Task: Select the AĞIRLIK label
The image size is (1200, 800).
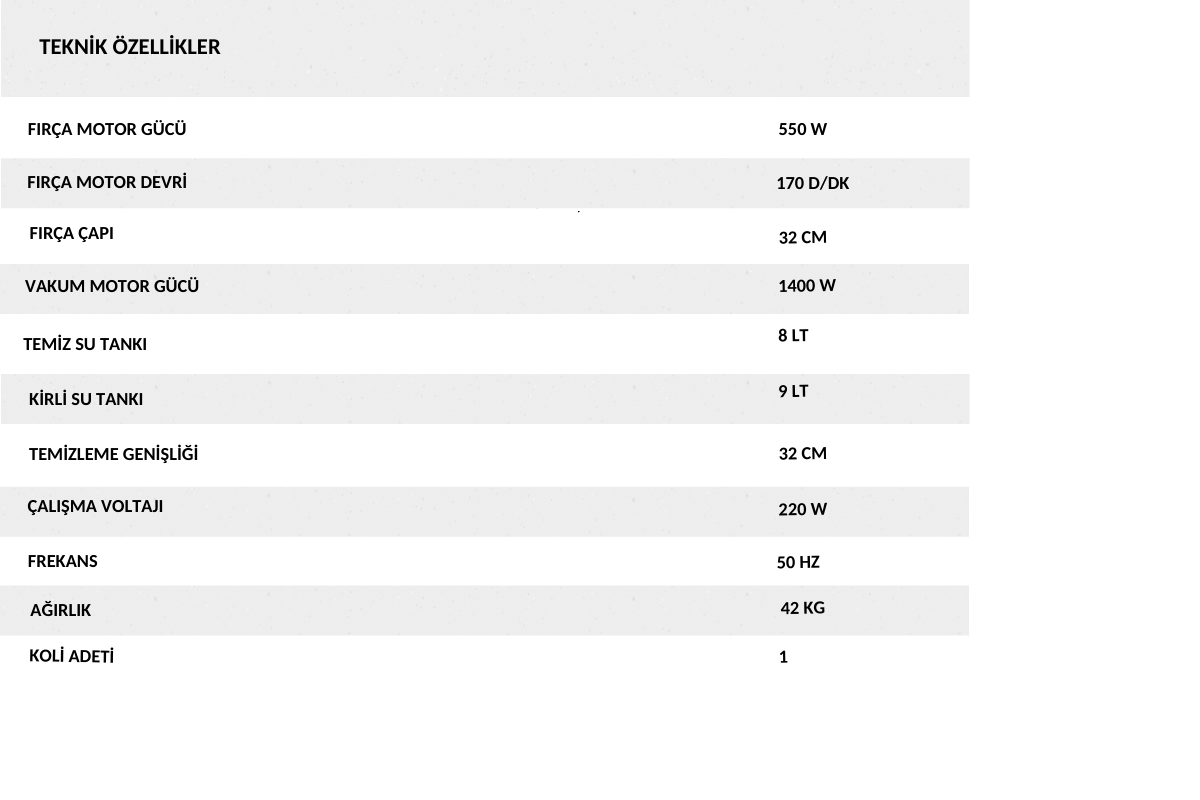Action: tap(60, 610)
